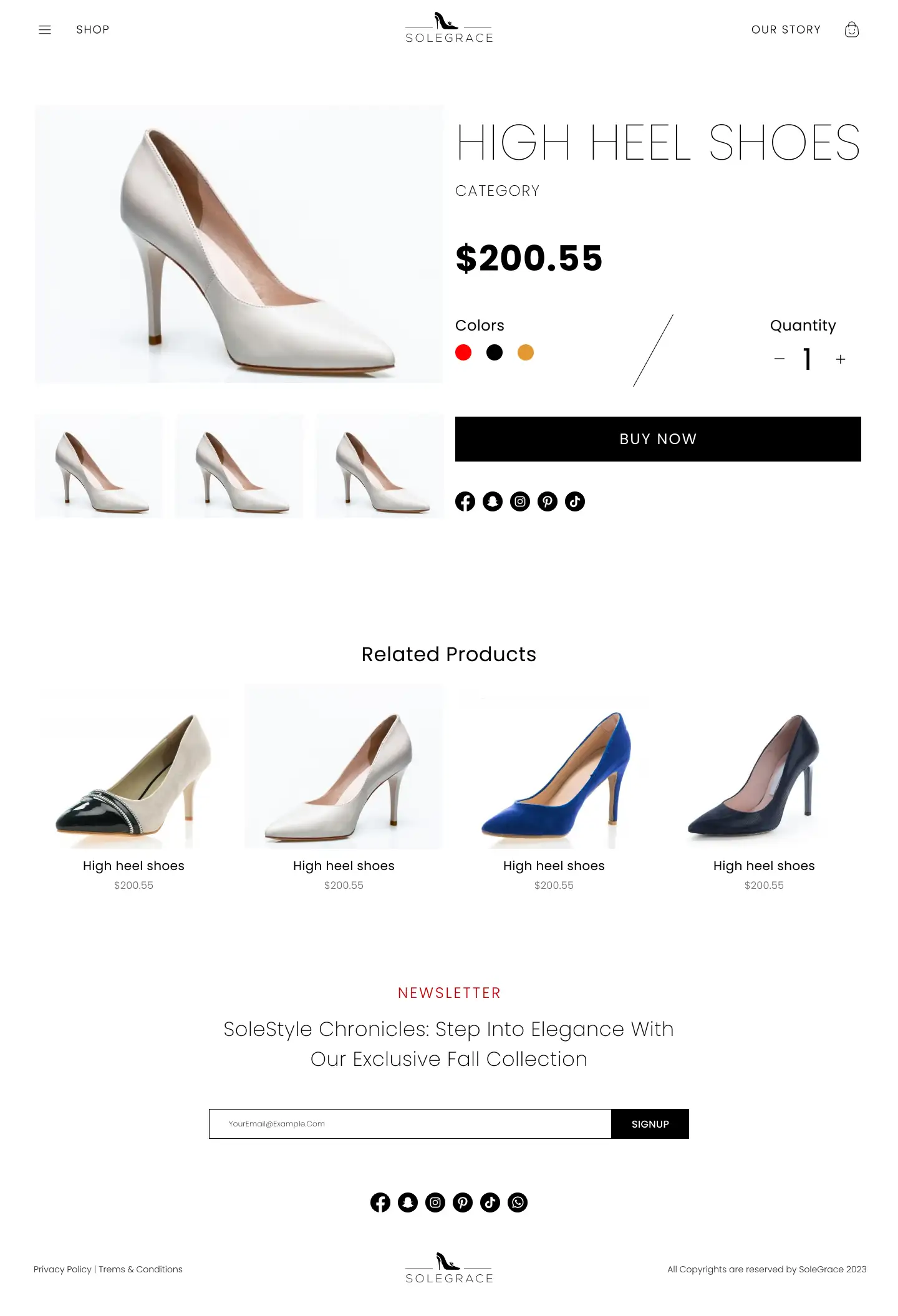The image size is (898, 1316).
Task: Click Pinterest icon below Buy Now
Action: (548, 501)
